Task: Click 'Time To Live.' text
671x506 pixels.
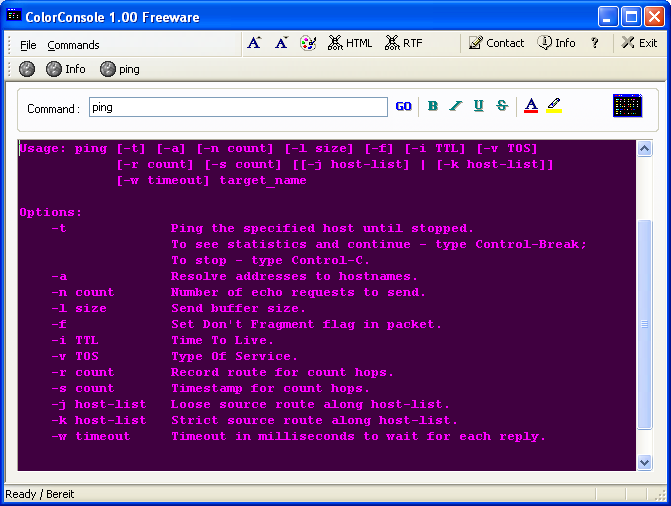Action: [222, 340]
